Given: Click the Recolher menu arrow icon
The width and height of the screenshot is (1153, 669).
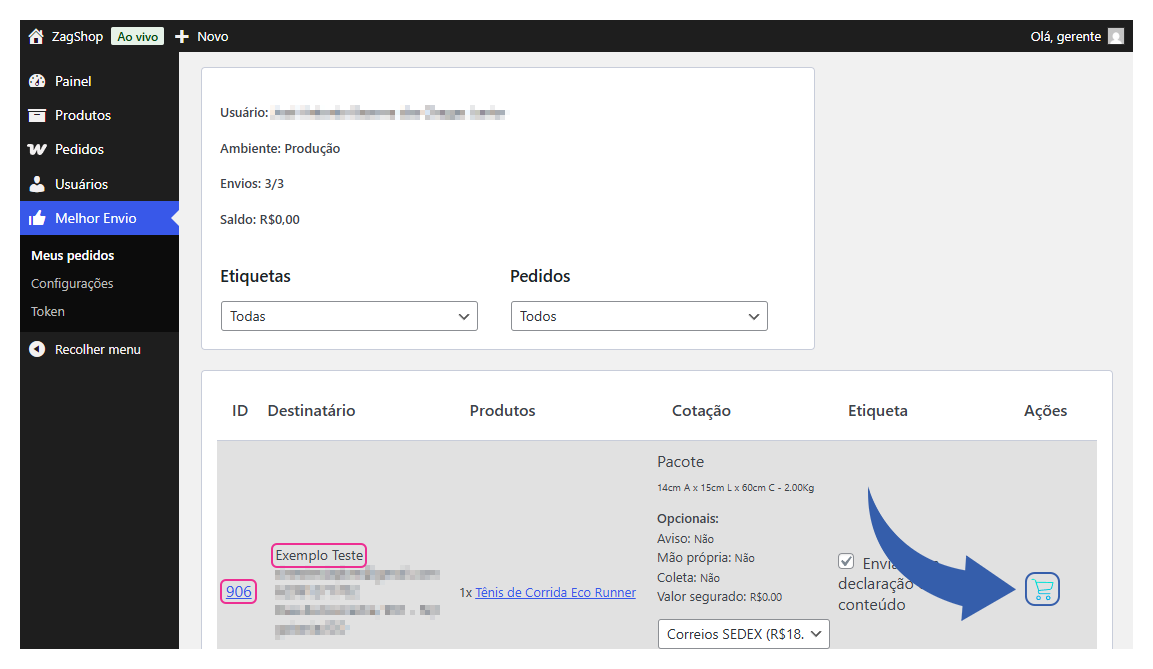Looking at the screenshot, I should point(37,349).
